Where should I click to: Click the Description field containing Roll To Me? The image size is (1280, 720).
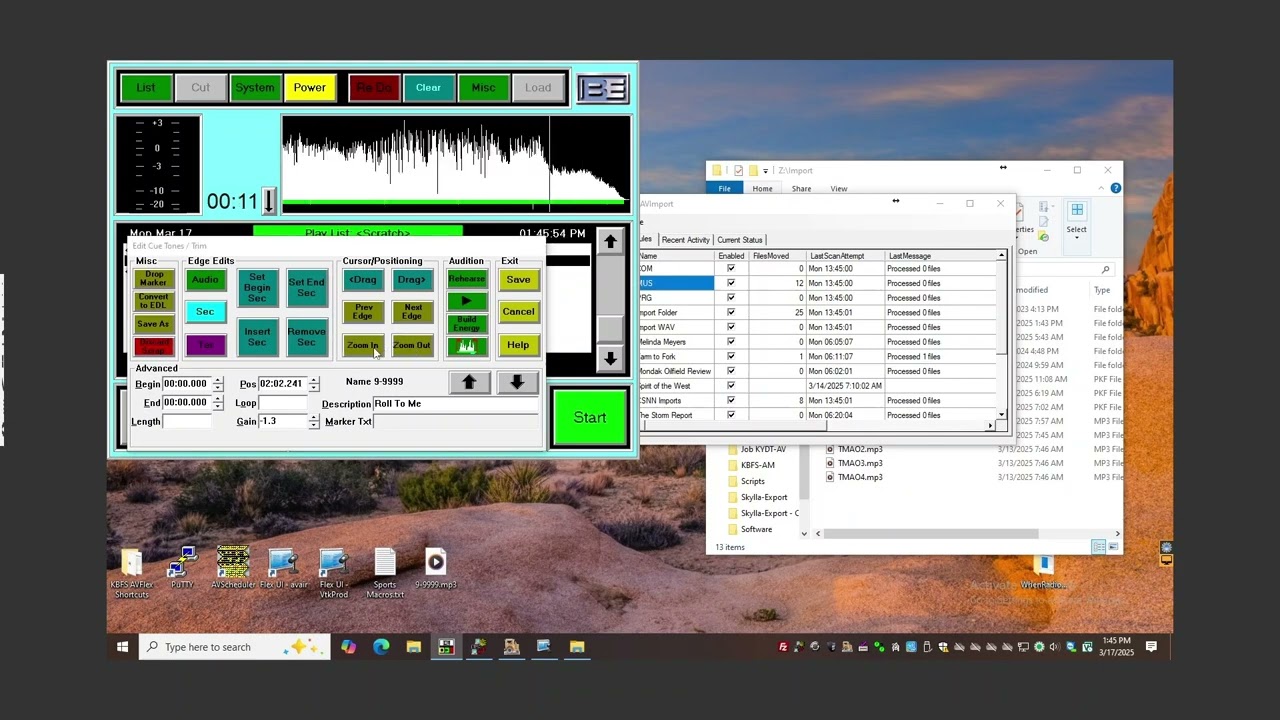pyautogui.click(x=455, y=404)
